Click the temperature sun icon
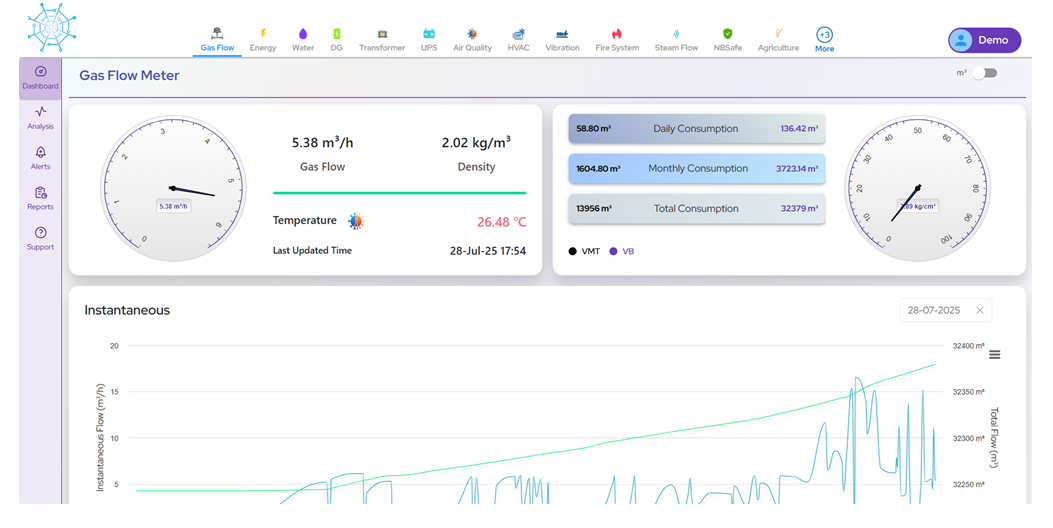1053x528 pixels. pyautogui.click(x=356, y=221)
